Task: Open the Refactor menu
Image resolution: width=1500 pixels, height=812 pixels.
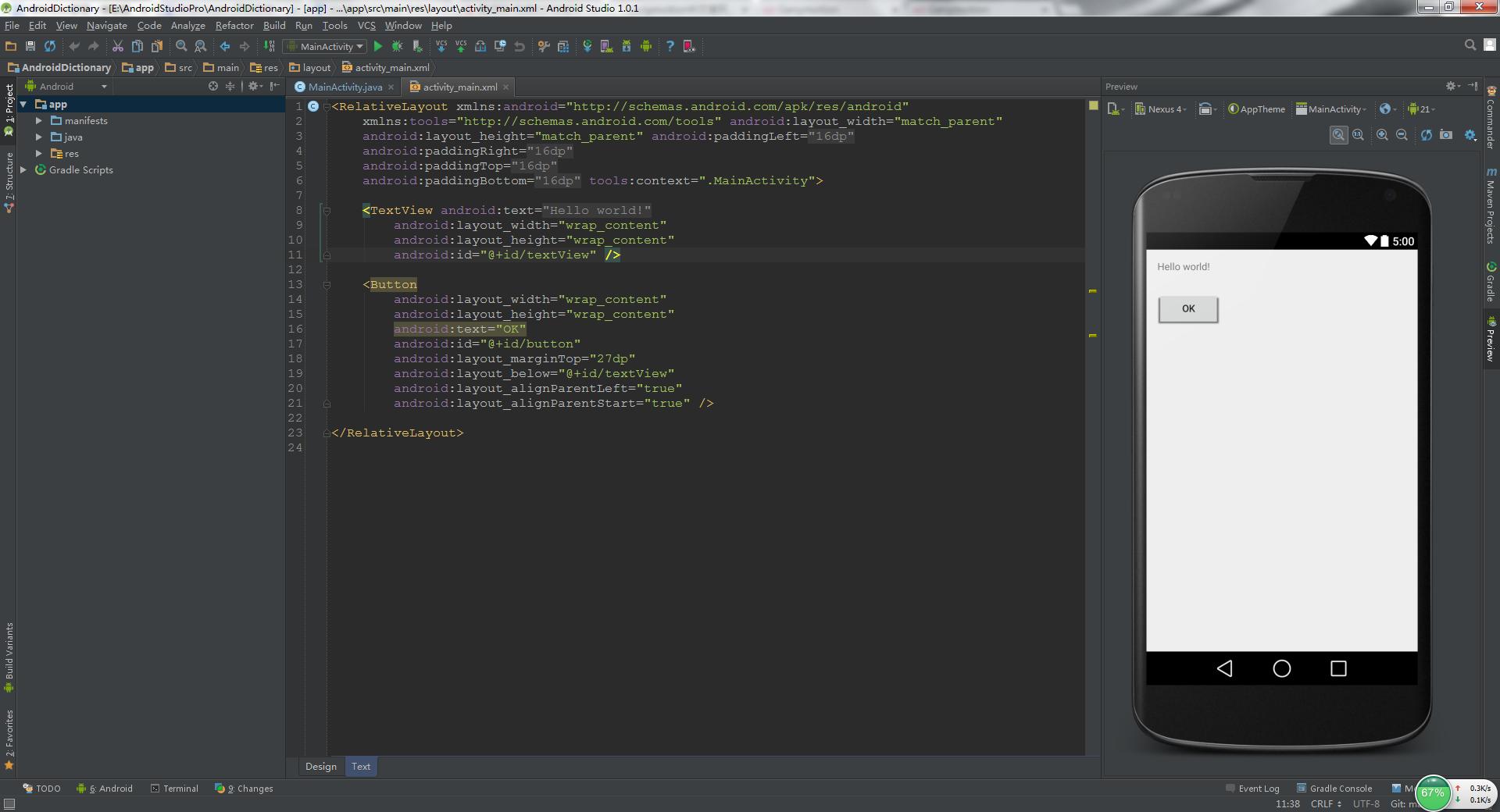Action: pos(234,26)
